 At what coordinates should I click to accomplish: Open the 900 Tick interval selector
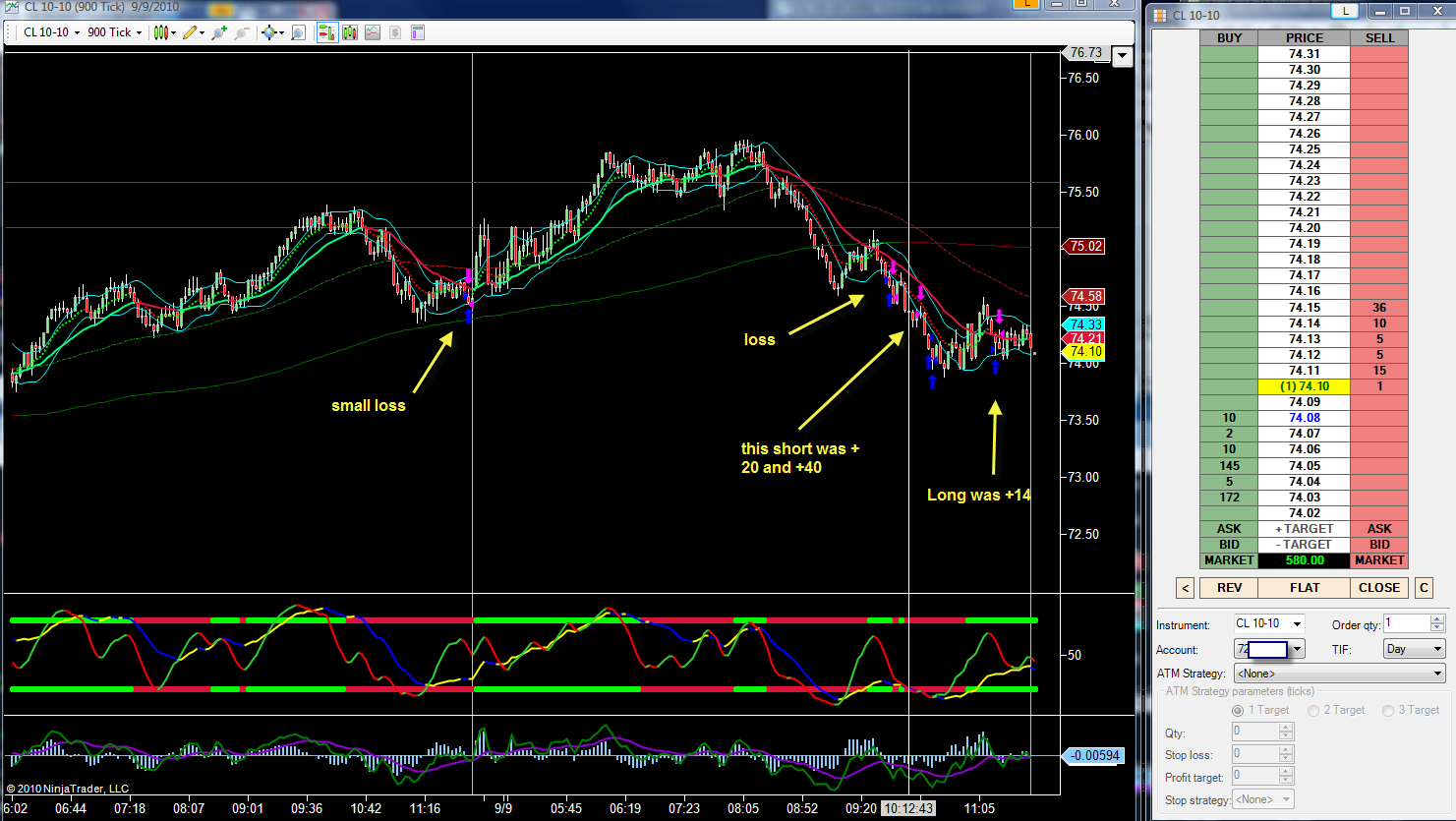point(114,32)
